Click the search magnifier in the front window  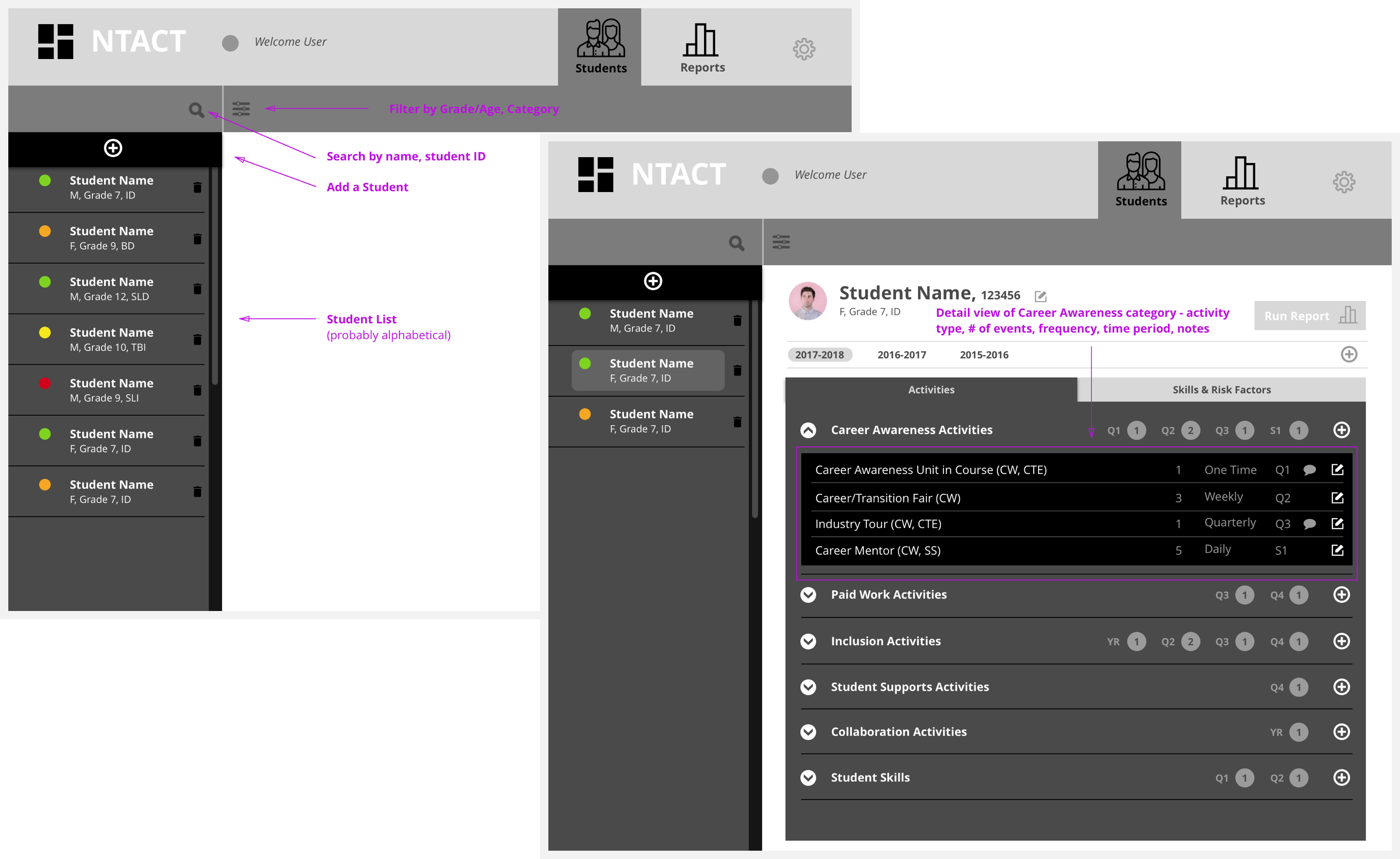(736, 243)
